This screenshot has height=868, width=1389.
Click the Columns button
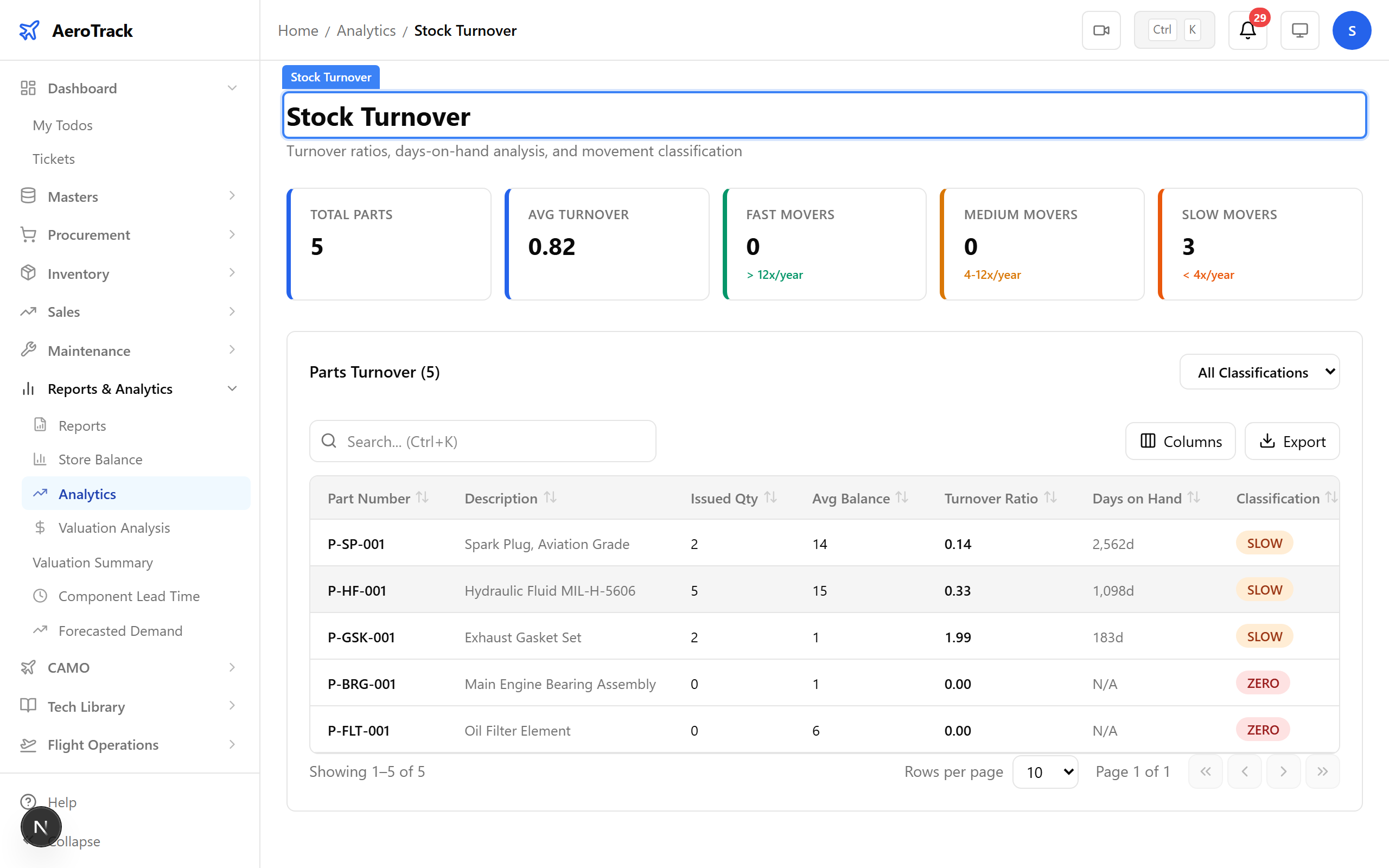click(x=1180, y=441)
